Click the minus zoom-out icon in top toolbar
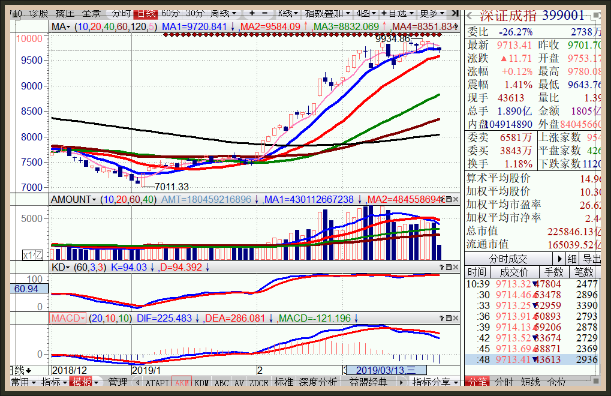The height and width of the screenshot is (396, 611). pyautogui.click(x=265, y=14)
